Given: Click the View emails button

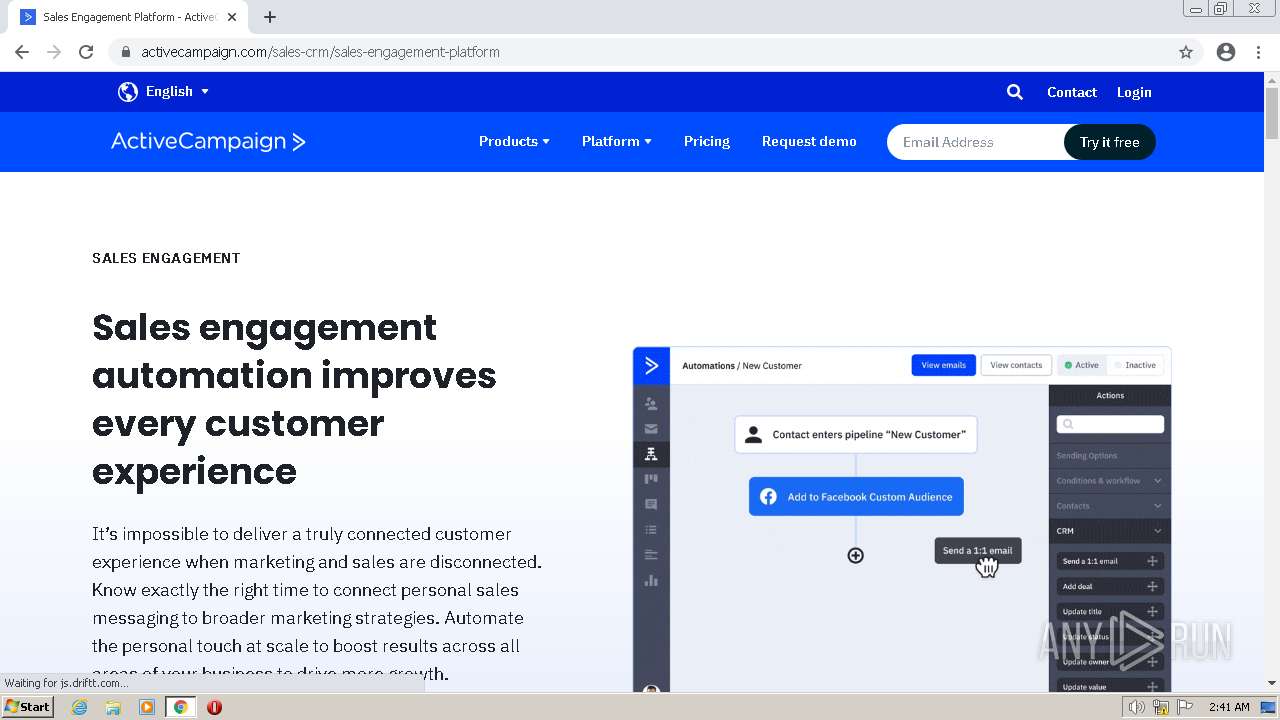Looking at the screenshot, I should [943, 365].
